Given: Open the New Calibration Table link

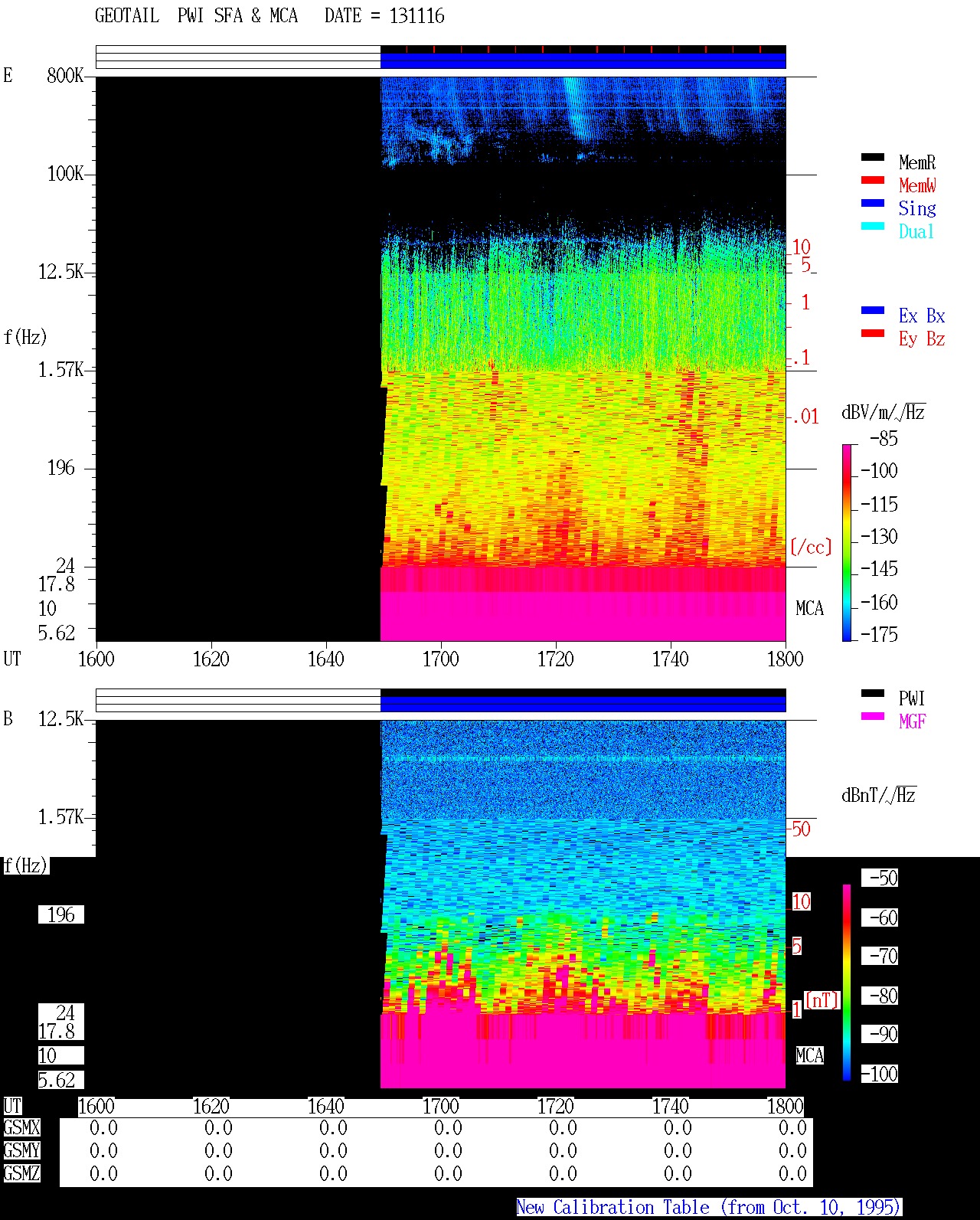Looking at the screenshot, I should click(709, 1207).
